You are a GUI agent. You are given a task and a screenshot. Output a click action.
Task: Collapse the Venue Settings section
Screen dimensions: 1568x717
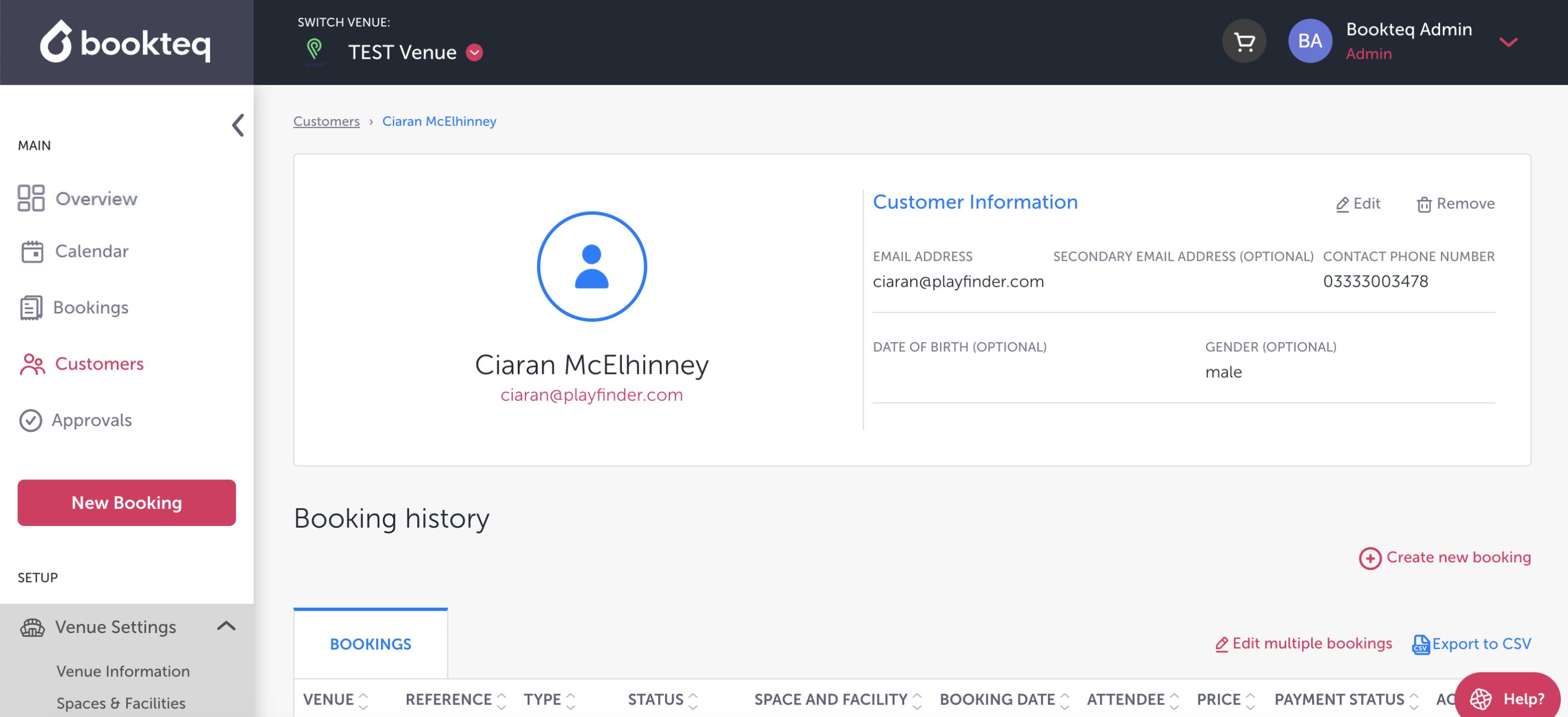(x=226, y=626)
